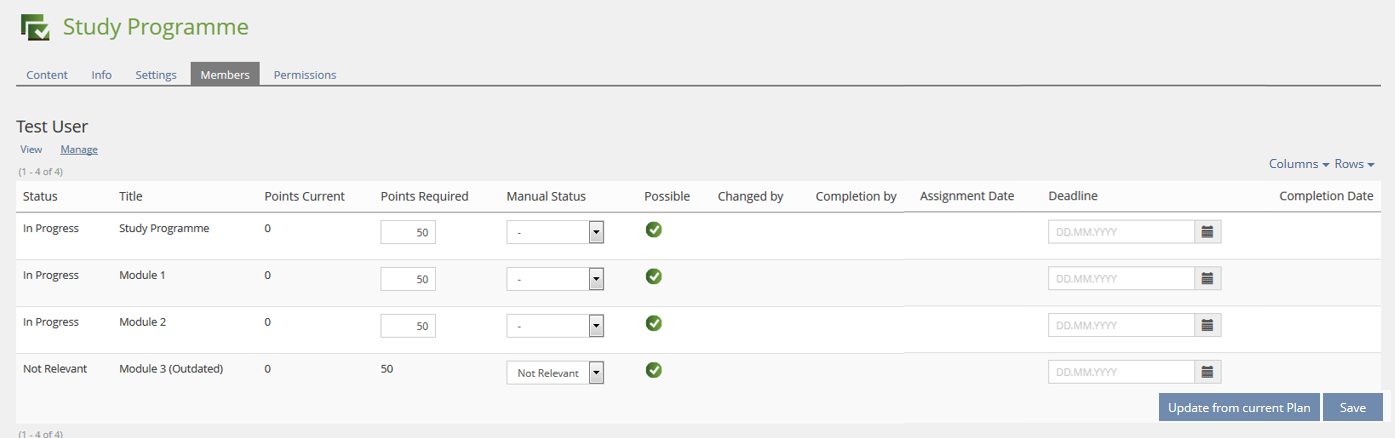Open the Content tab

47,75
